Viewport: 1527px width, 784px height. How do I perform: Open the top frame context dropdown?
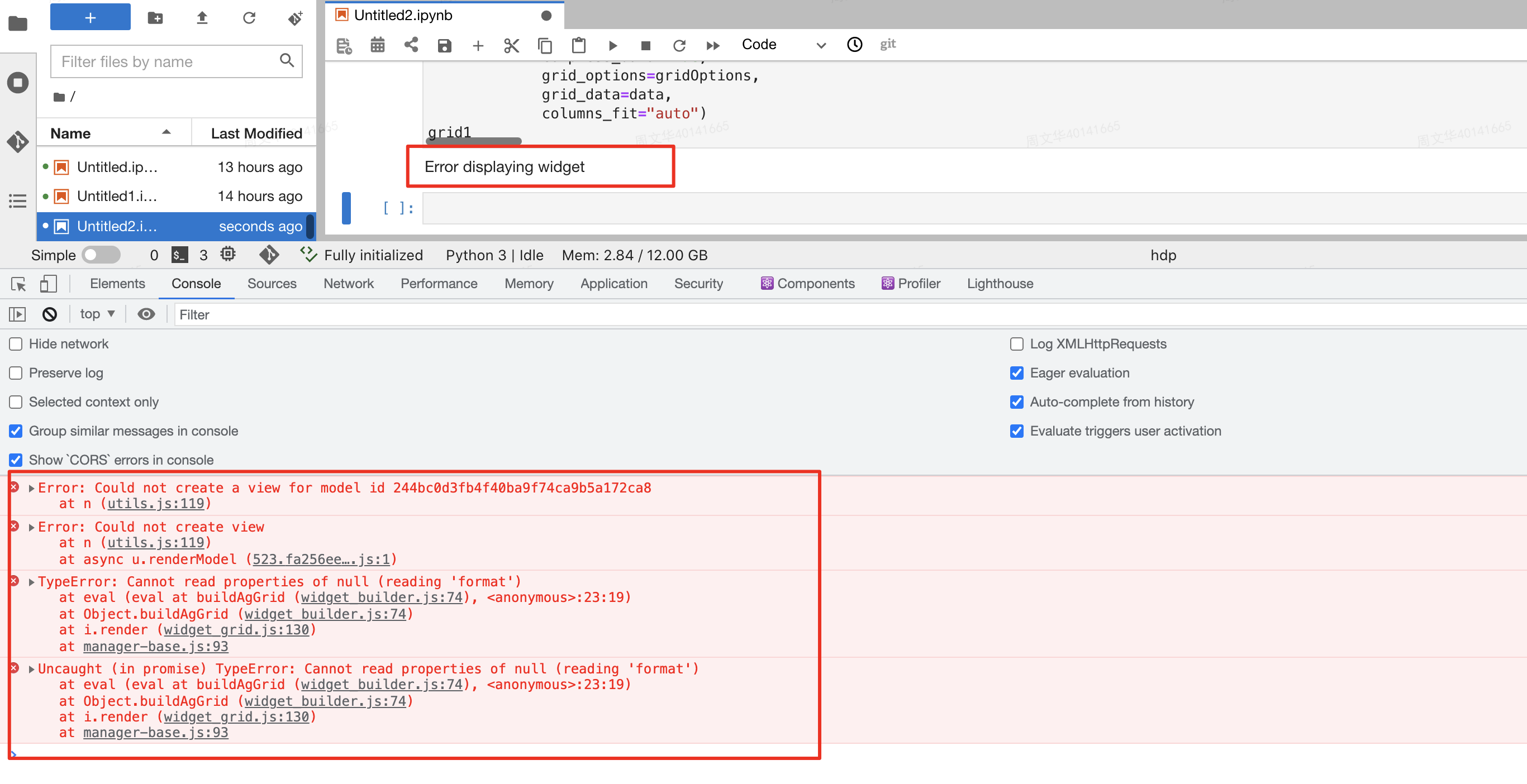tap(97, 314)
